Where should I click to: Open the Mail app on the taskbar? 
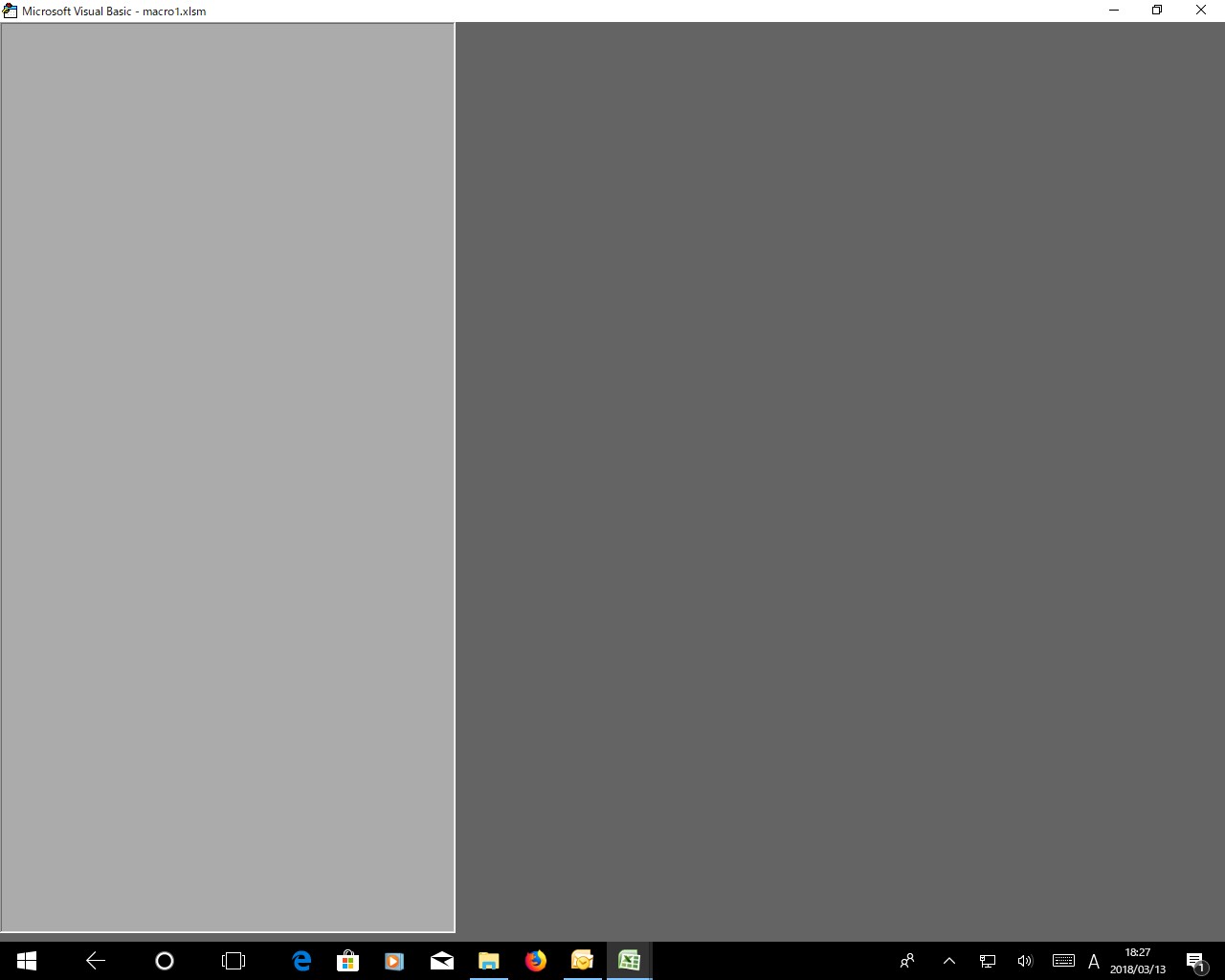click(442, 961)
